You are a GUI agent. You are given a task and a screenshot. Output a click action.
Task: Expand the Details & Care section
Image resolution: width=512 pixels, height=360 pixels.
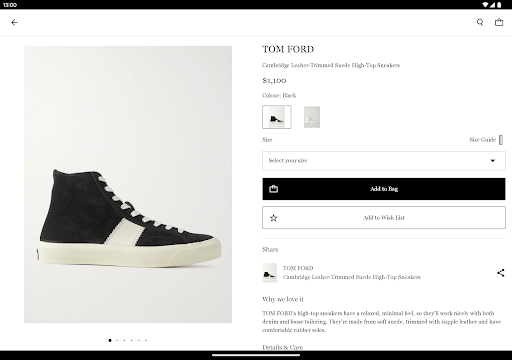click(283, 347)
